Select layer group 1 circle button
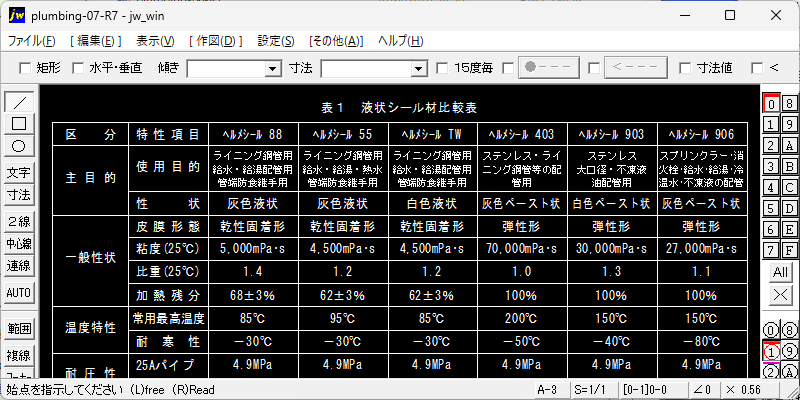Screen dimensions: 800x400 coord(771,352)
